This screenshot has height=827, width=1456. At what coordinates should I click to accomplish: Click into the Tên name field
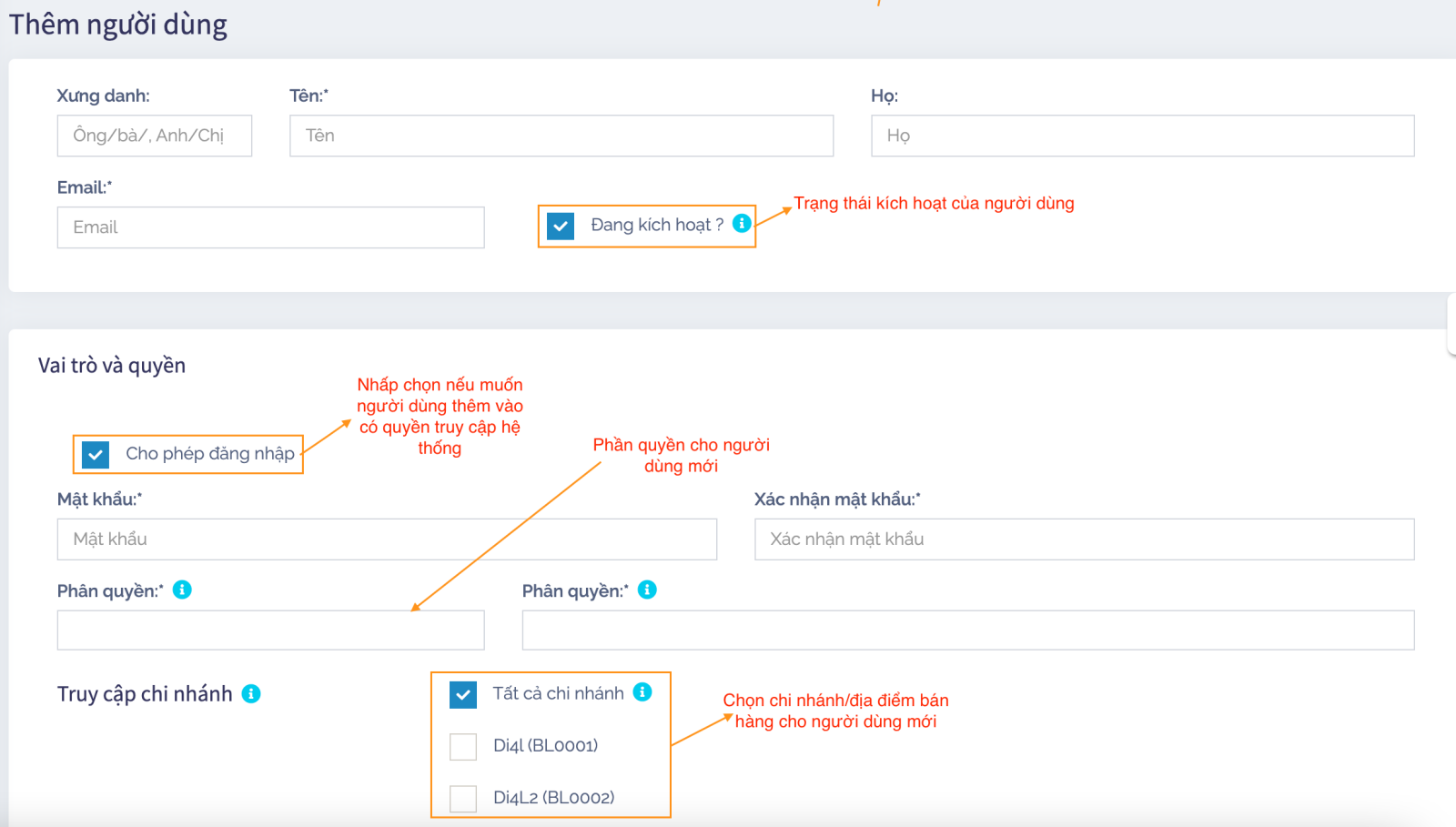pyautogui.click(x=561, y=136)
